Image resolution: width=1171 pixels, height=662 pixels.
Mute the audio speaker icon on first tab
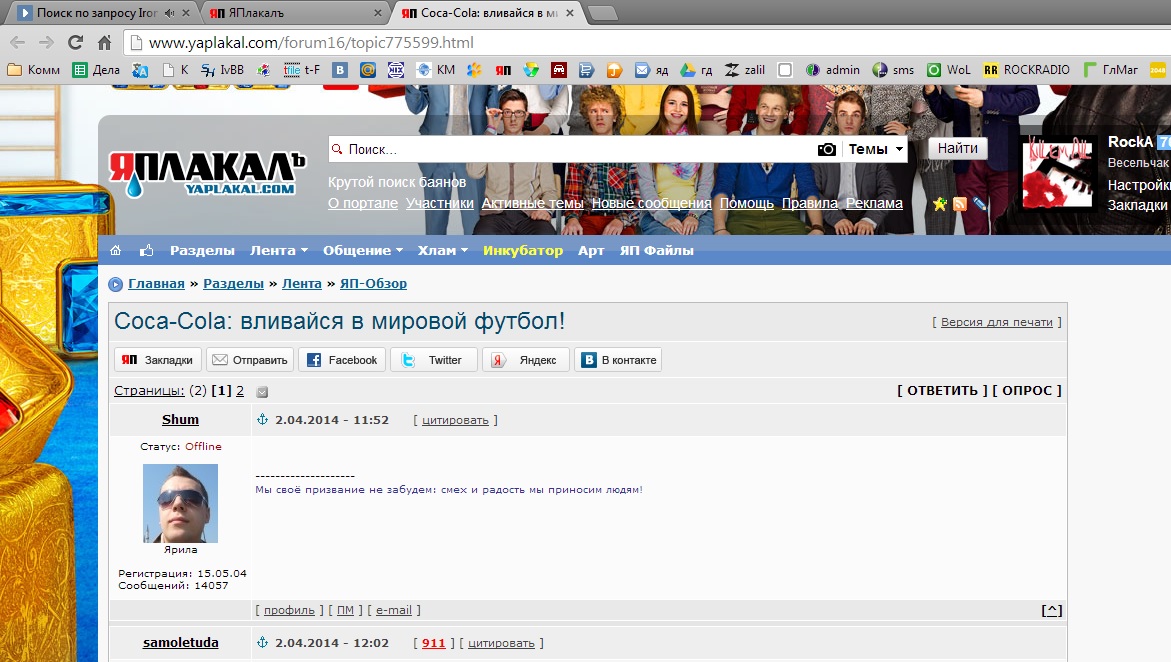[x=169, y=13]
